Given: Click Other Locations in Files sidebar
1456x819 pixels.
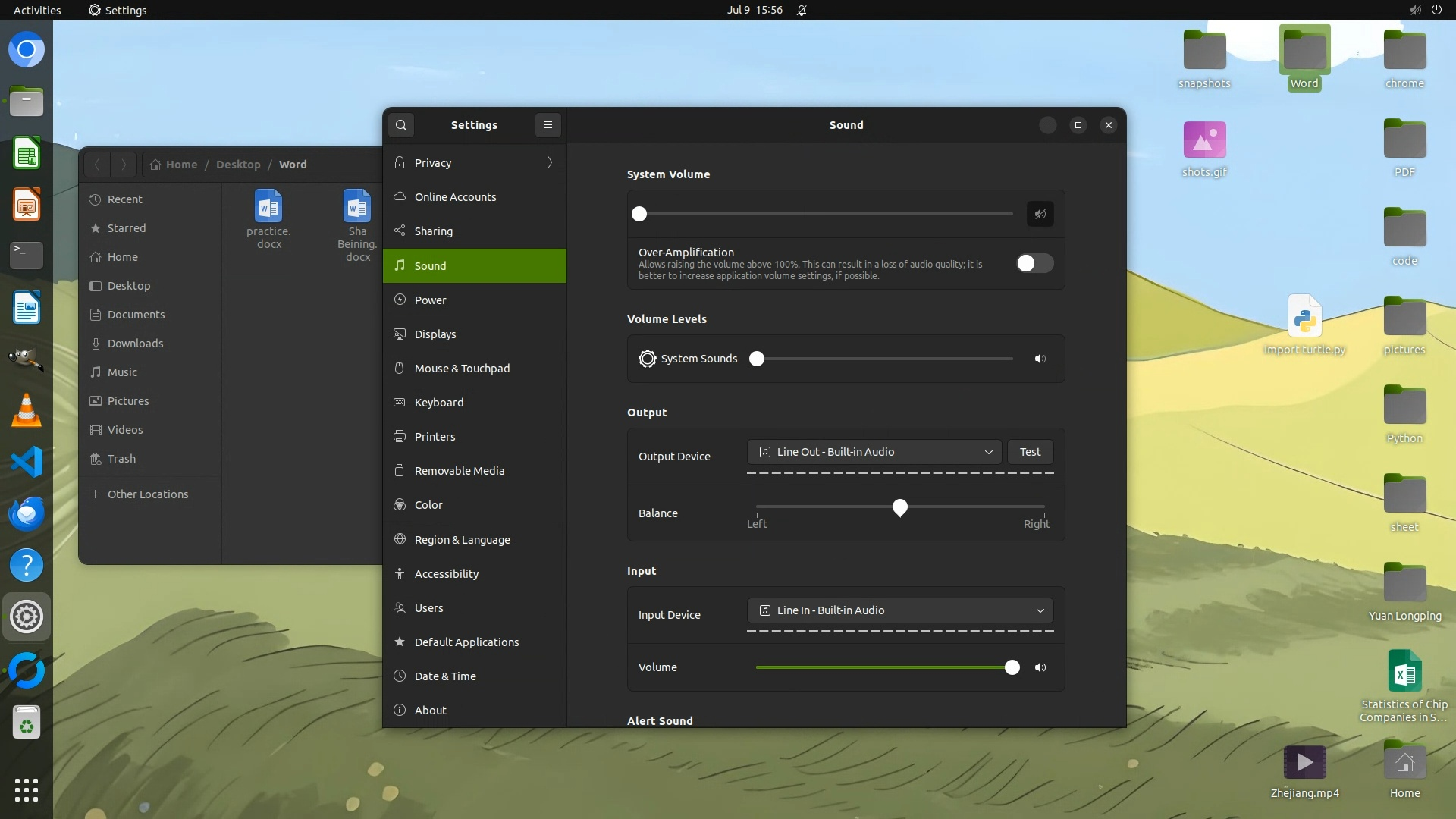Looking at the screenshot, I should [147, 494].
